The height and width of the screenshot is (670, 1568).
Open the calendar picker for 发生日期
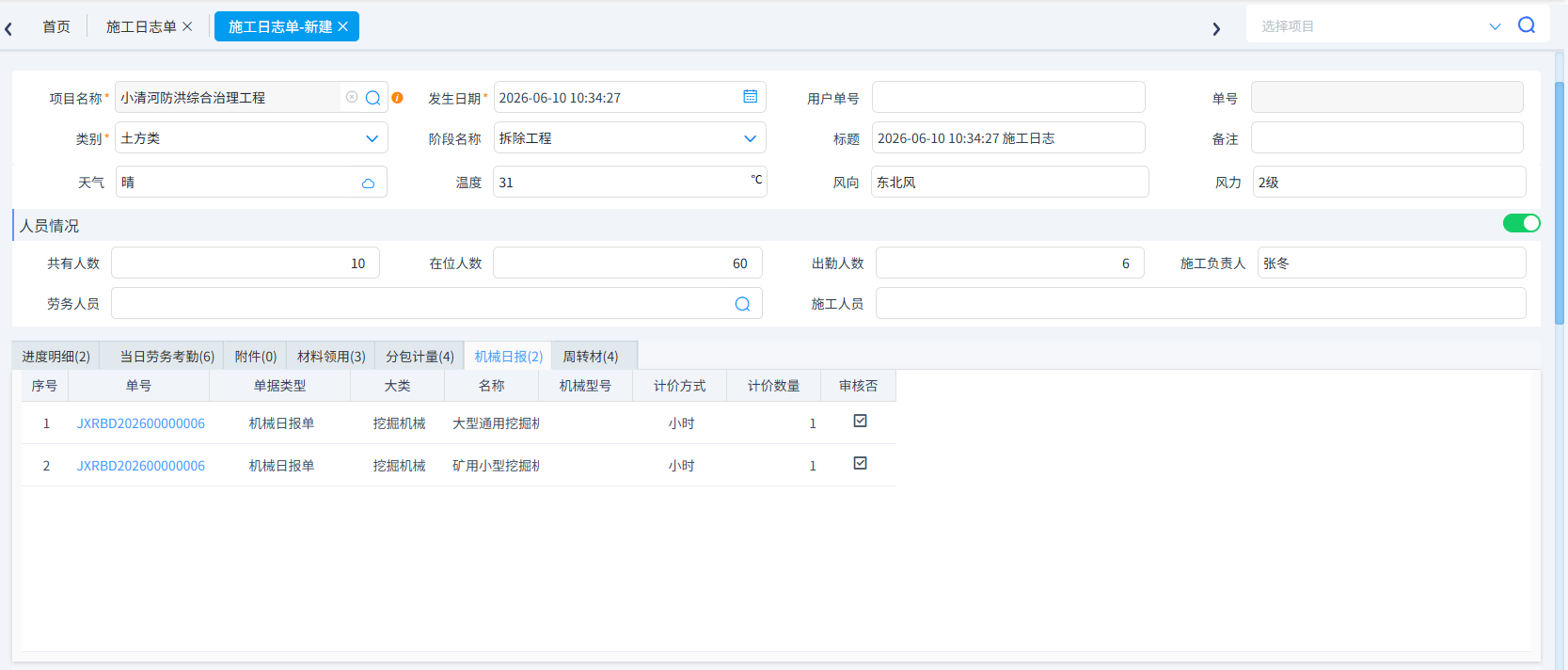coord(750,96)
